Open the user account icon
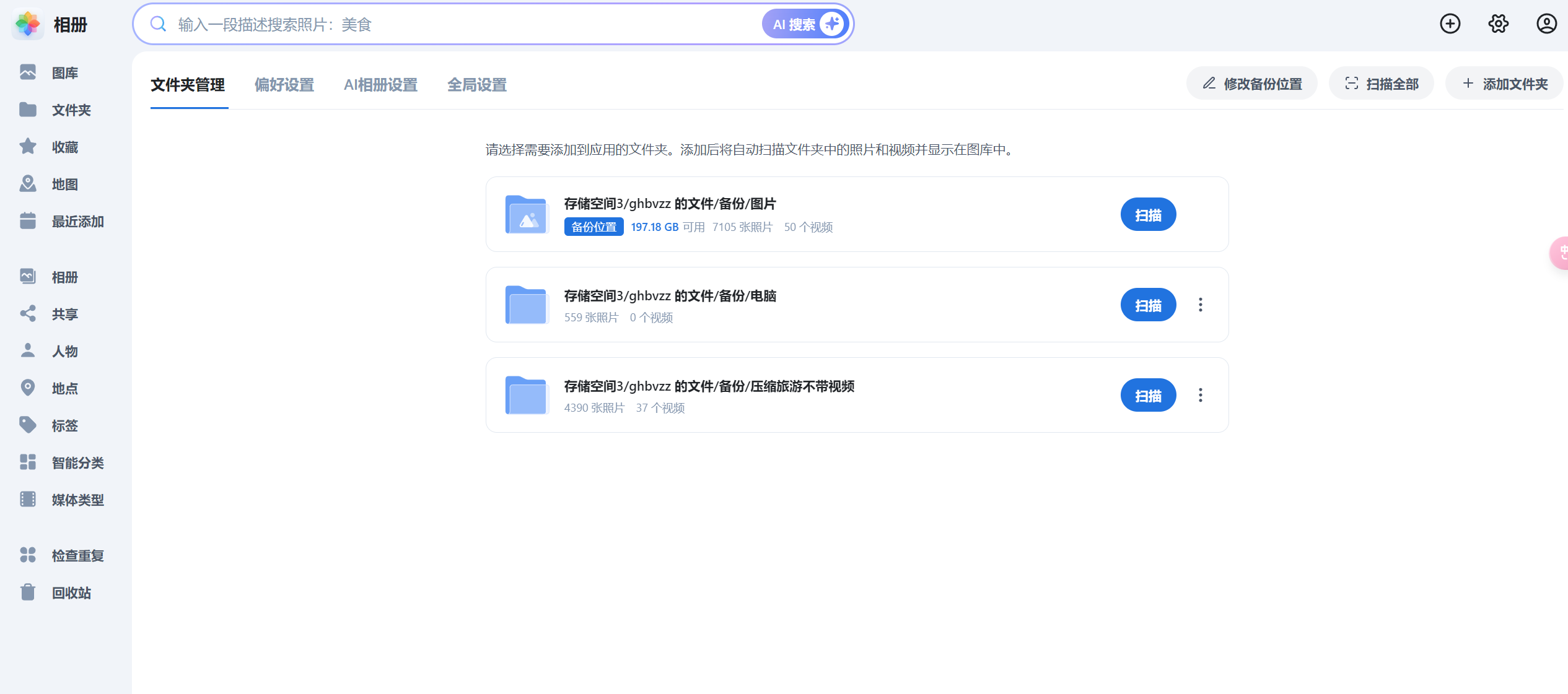The height and width of the screenshot is (694, 1568). (1546, 24)
